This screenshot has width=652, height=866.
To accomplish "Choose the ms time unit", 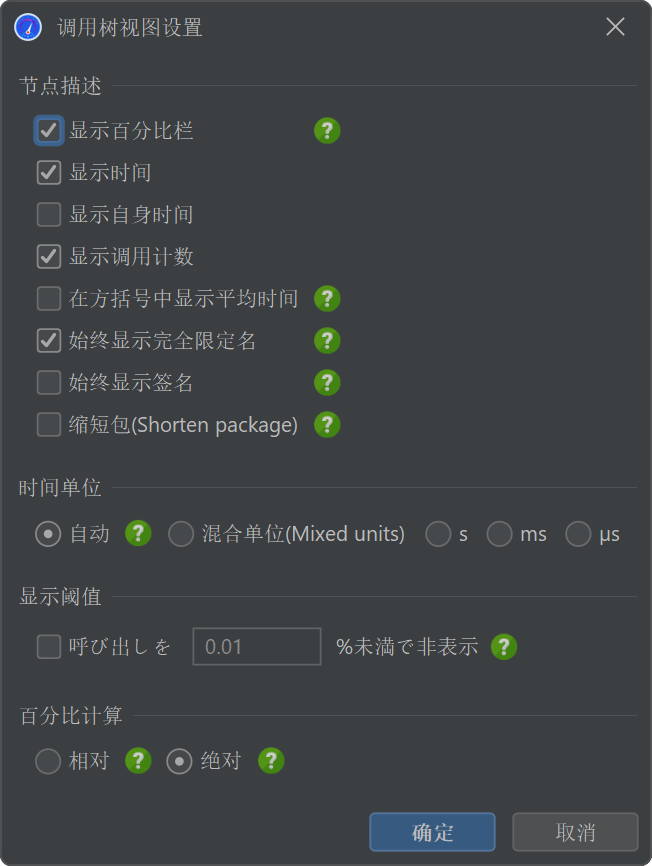I will [x=499, y=534].
